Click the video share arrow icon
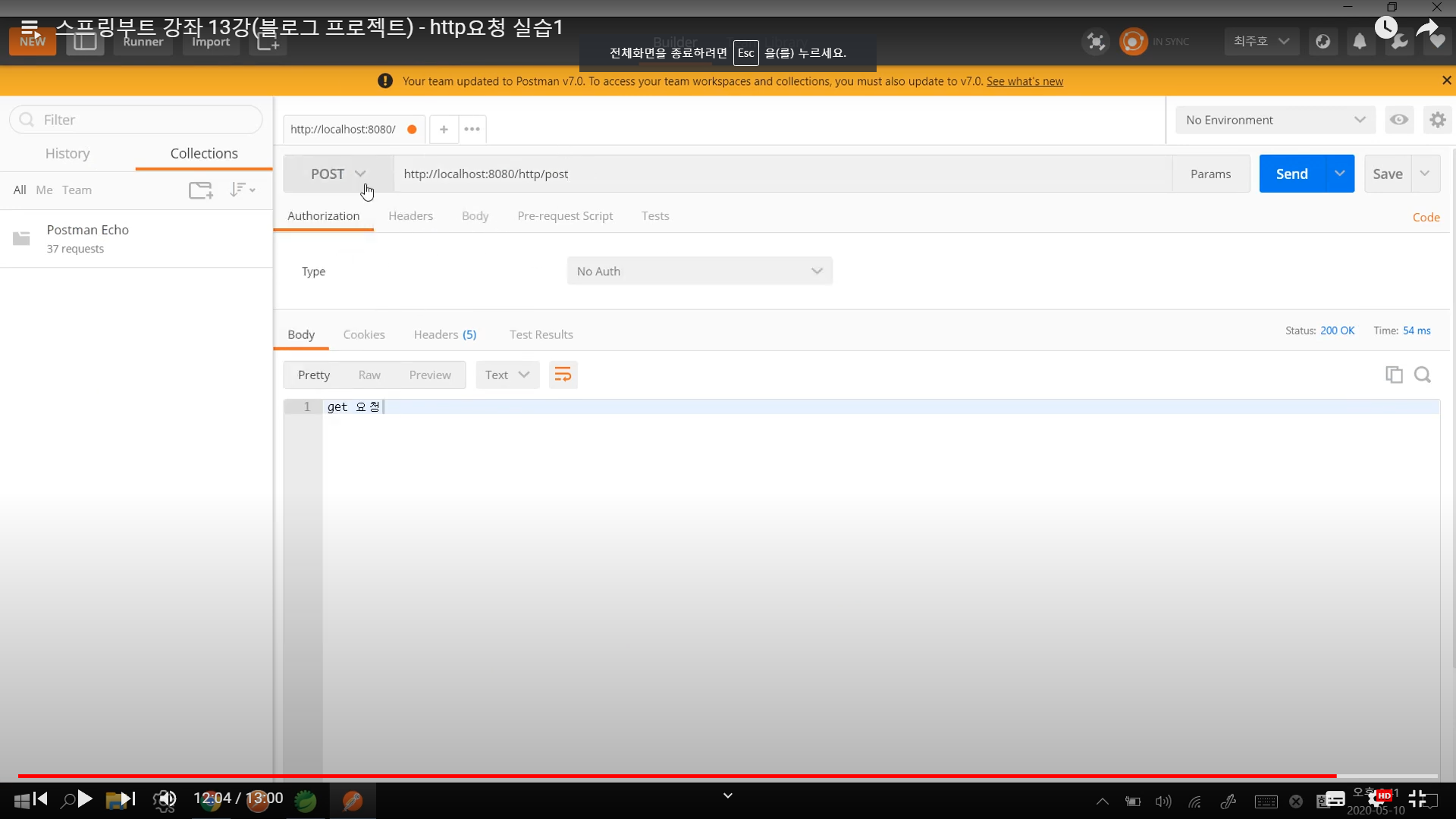The height and width of the screenshot is (819, 1456). (x=1428, y=28)
